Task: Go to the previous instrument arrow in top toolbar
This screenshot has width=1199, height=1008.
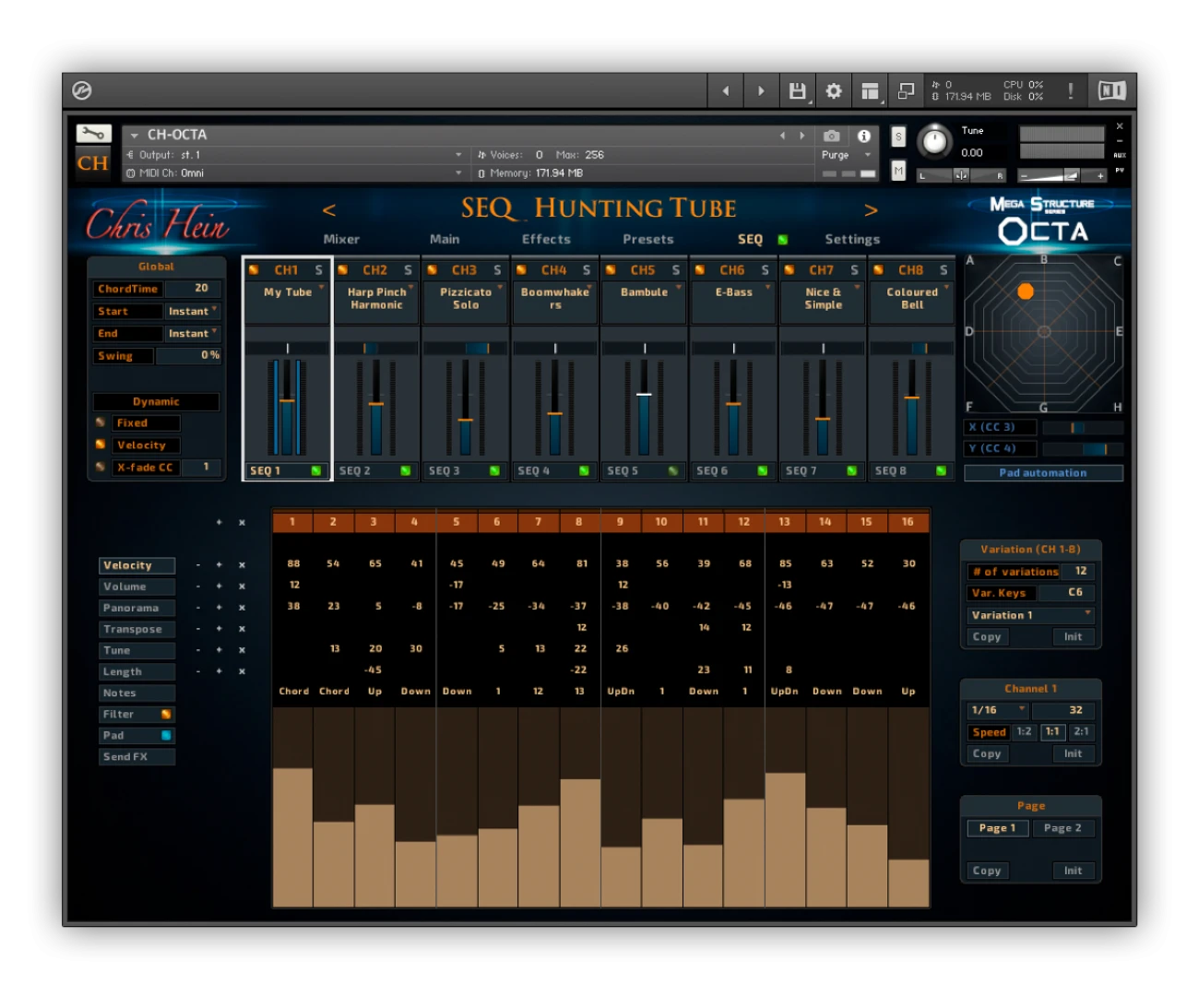Action: click(726, 90)
